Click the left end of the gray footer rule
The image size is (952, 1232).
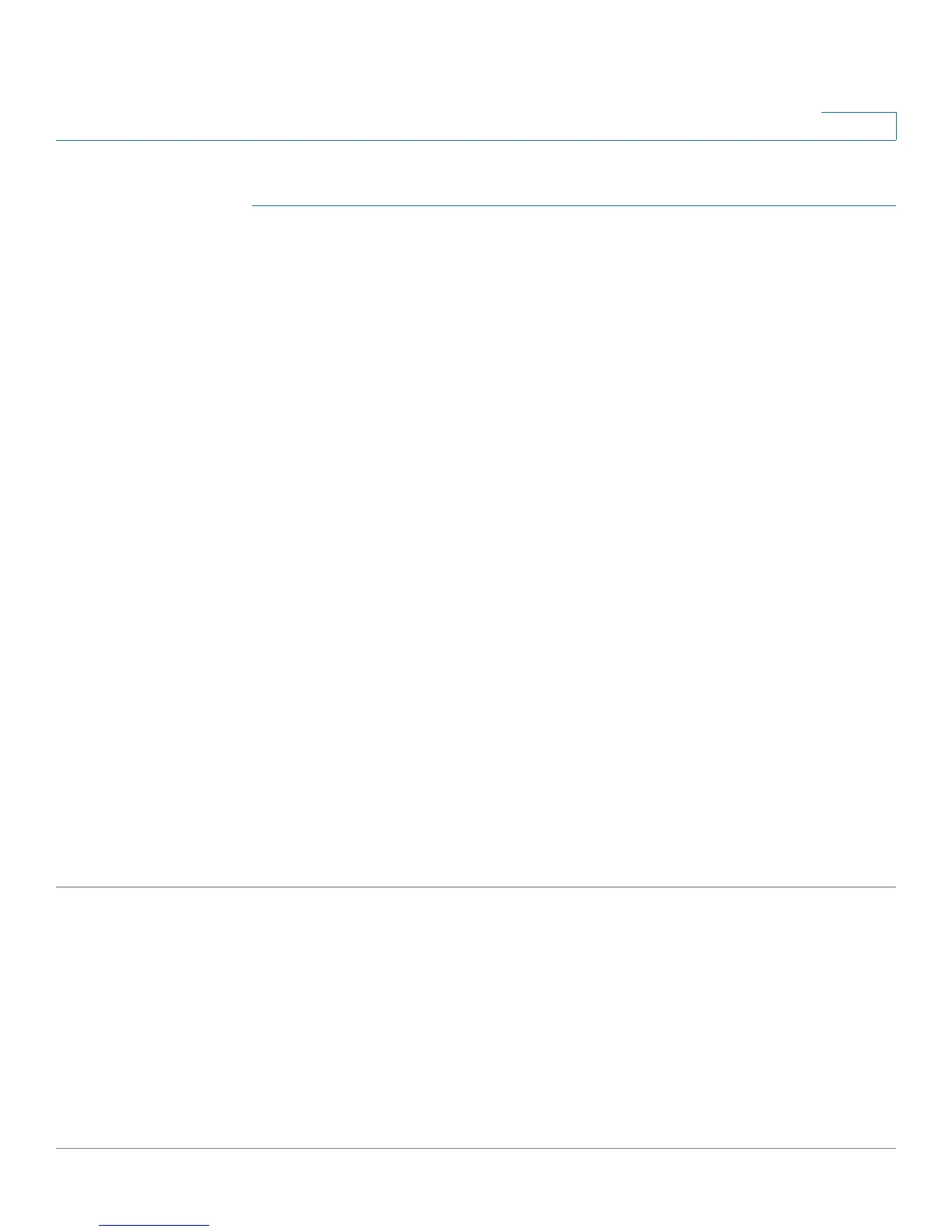[x=59, y=1148]
